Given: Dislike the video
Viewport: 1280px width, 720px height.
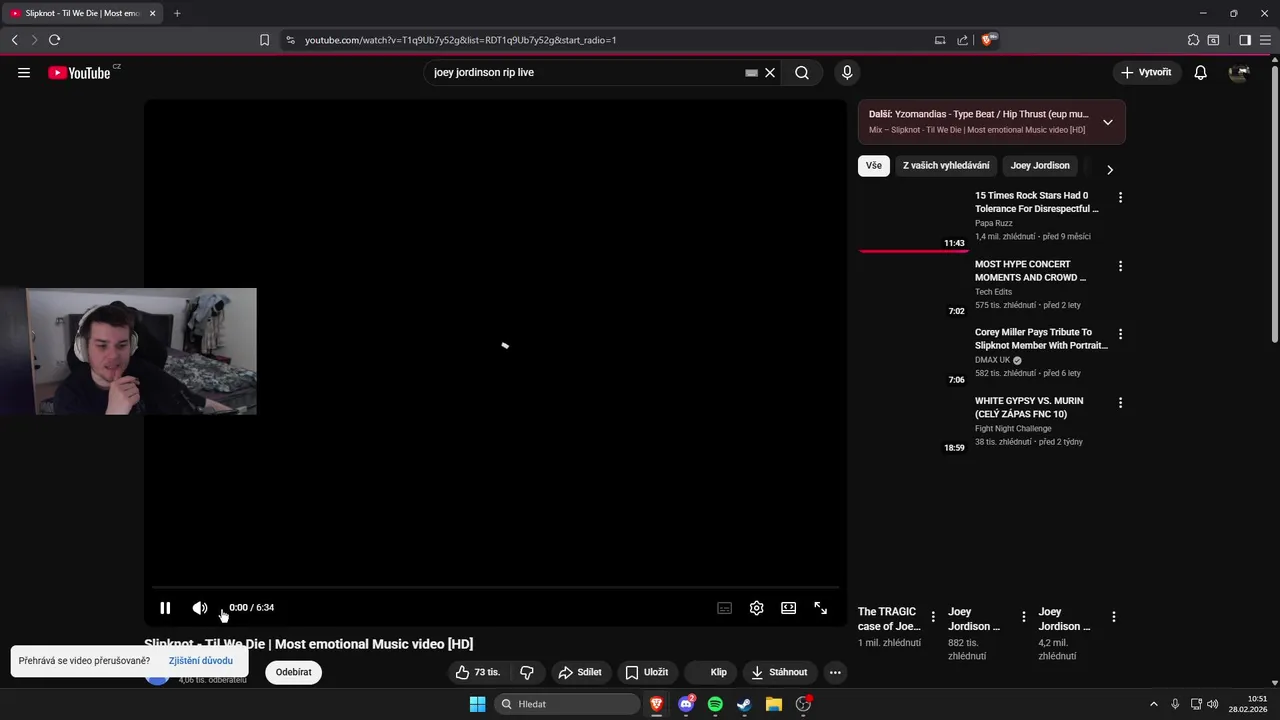Looking at the screenshot, I should point(527,672).
